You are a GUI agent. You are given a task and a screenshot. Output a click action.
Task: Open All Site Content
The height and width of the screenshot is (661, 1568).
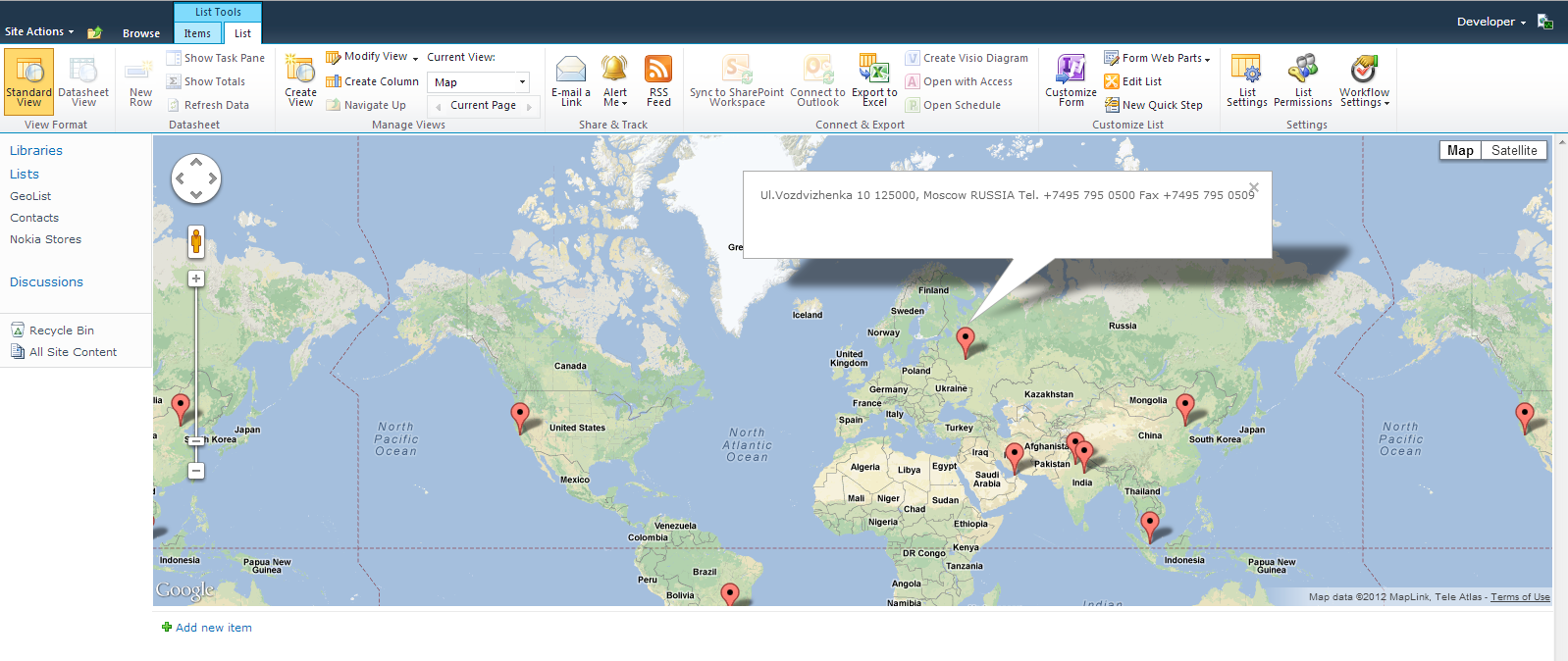coord(64,352)
